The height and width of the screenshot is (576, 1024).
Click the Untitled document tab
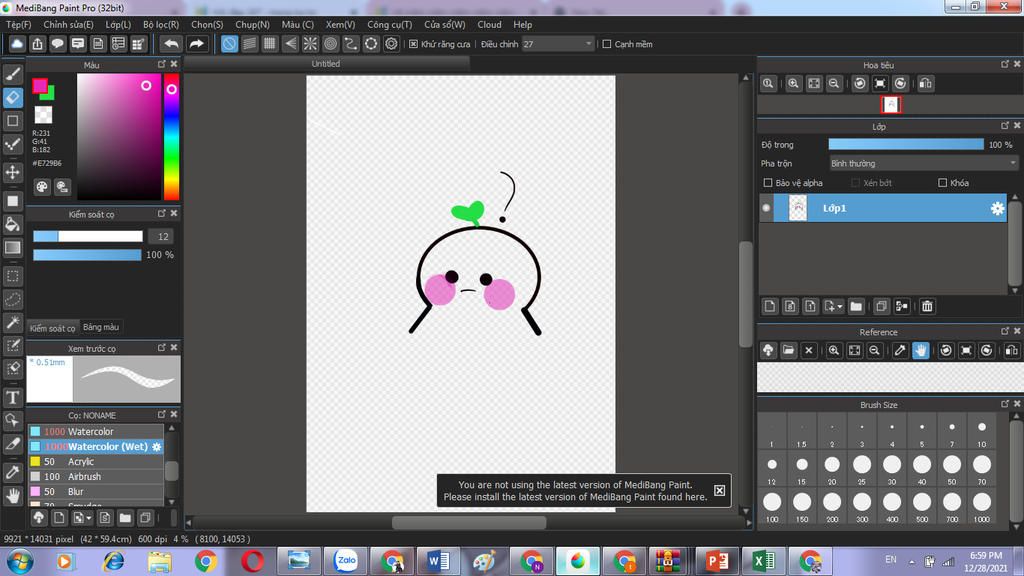(x=326, y=64)
